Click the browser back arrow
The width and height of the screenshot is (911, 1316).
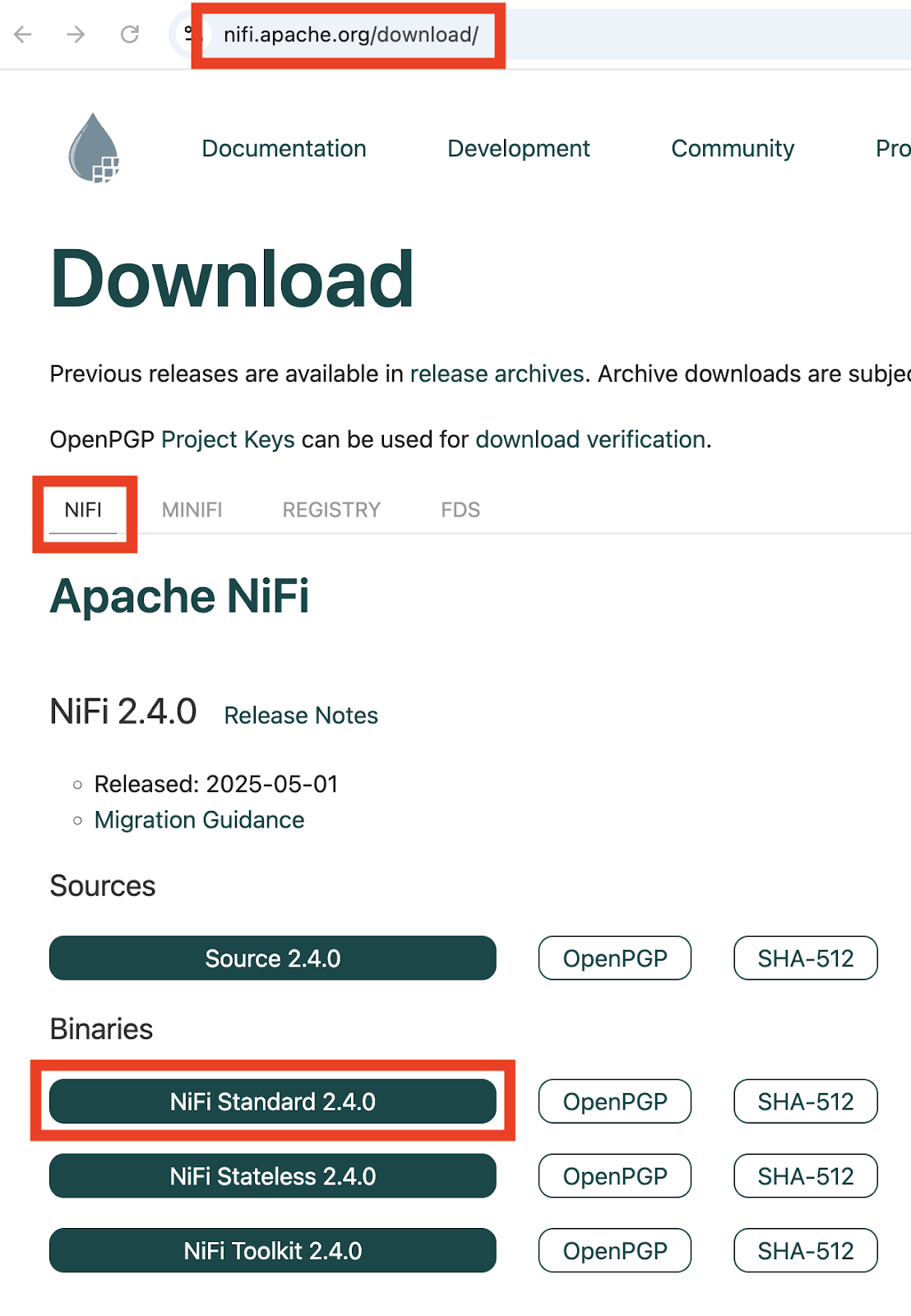23,35
